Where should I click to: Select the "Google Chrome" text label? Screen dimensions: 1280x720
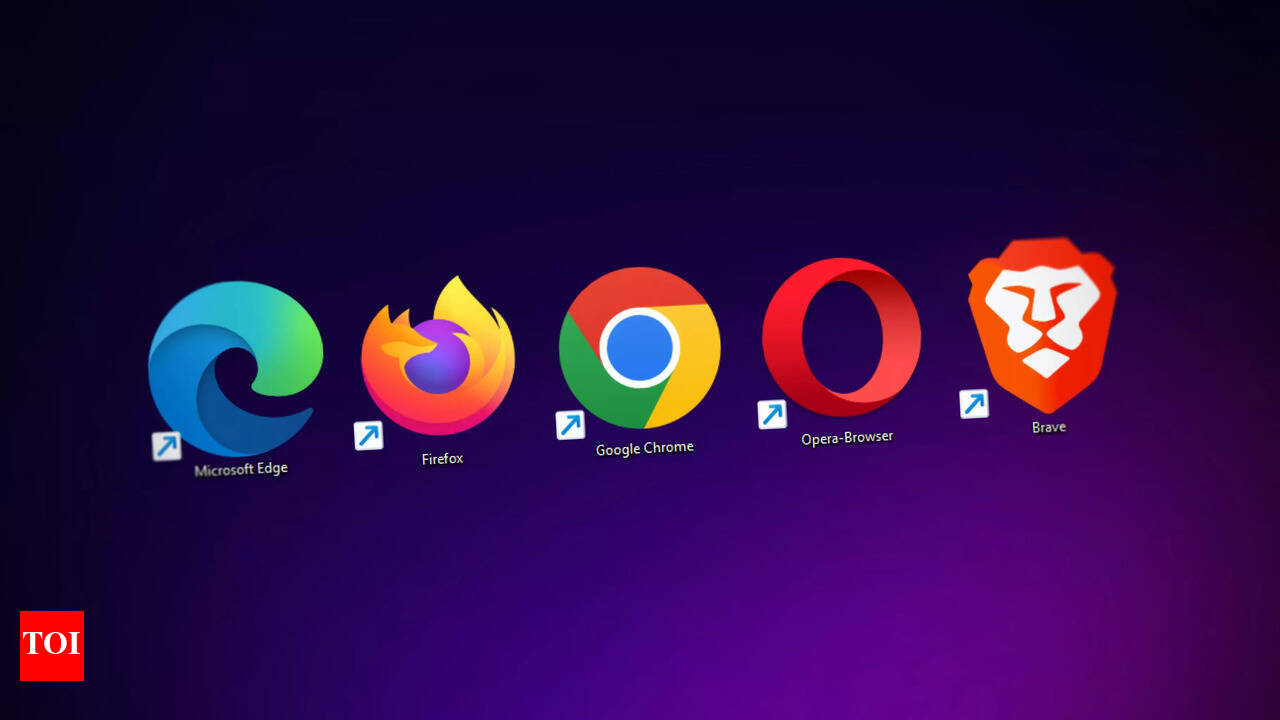(644, 448)
